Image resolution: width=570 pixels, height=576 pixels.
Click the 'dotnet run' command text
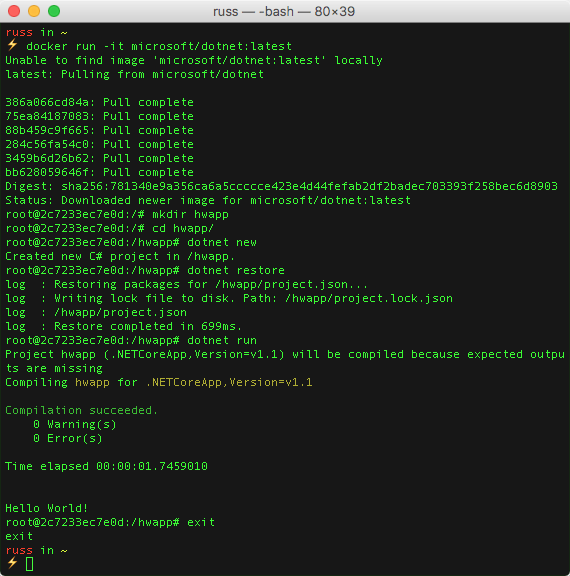[x=222, y=340]
